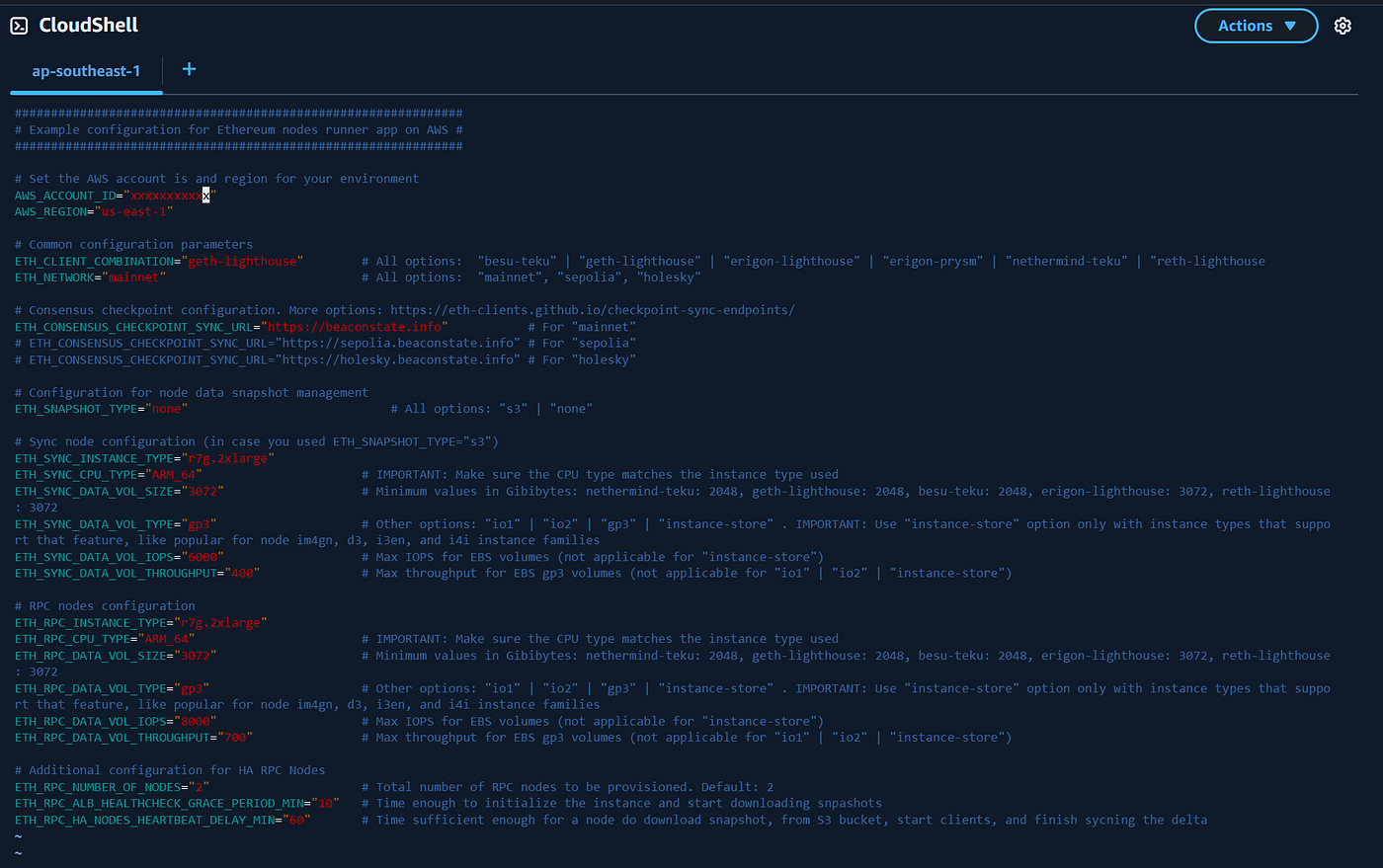Viewport: 1383px width, 868px height.
Task: Click the "nethermind-teku" option in client combinations comment
Action: pos(1067,261)
